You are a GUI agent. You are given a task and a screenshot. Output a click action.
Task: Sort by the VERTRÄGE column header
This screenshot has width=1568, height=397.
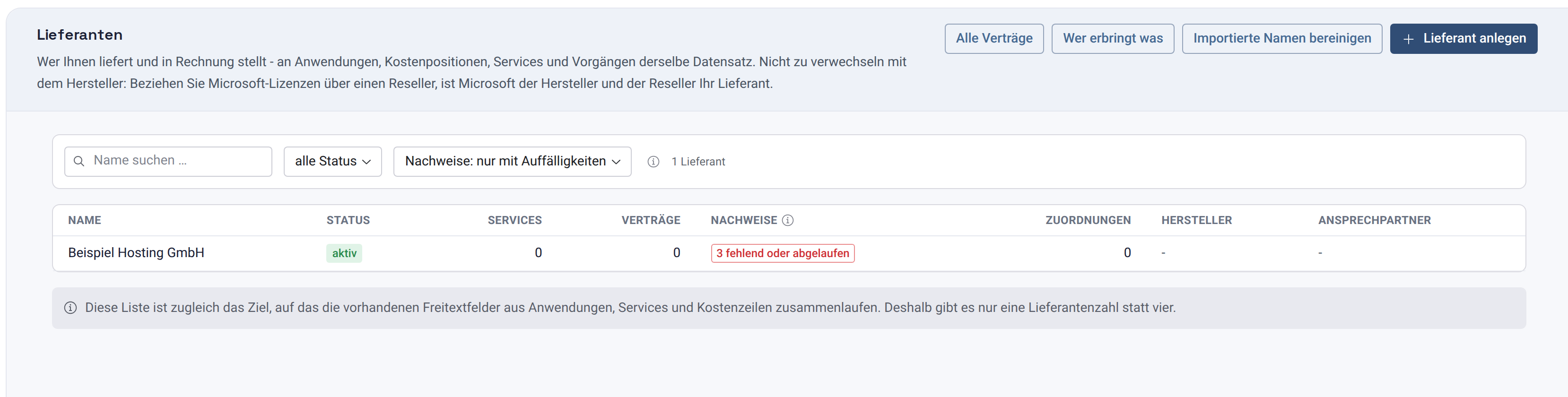point(651,220)
